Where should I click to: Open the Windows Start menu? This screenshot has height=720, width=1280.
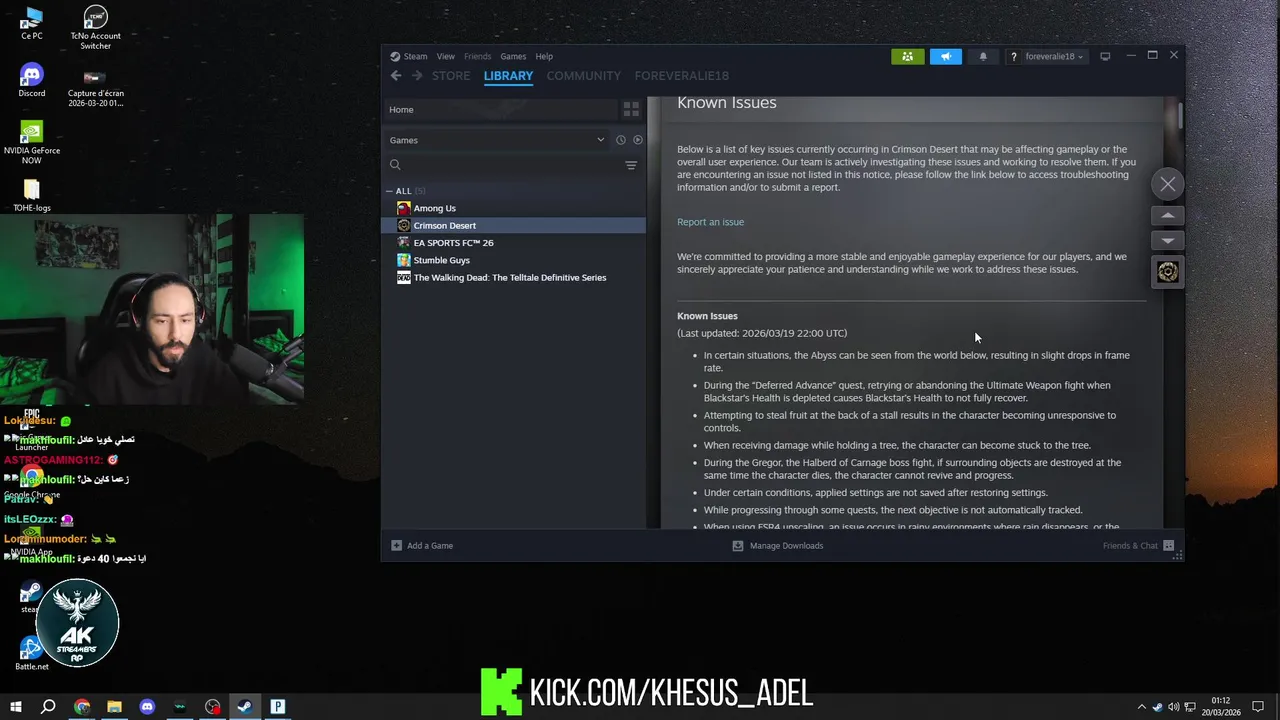[x=16, y=707]
